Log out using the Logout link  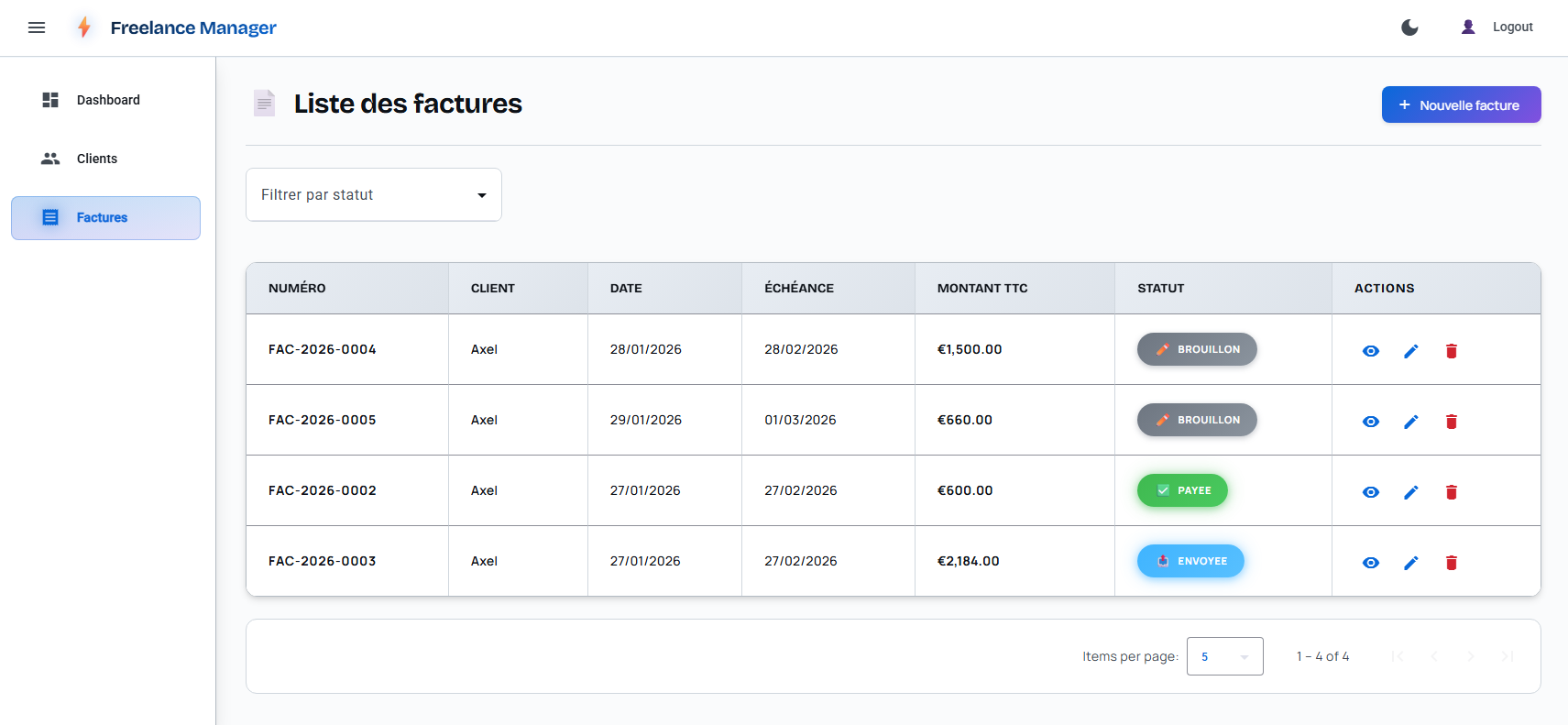tap(1512, 27)
